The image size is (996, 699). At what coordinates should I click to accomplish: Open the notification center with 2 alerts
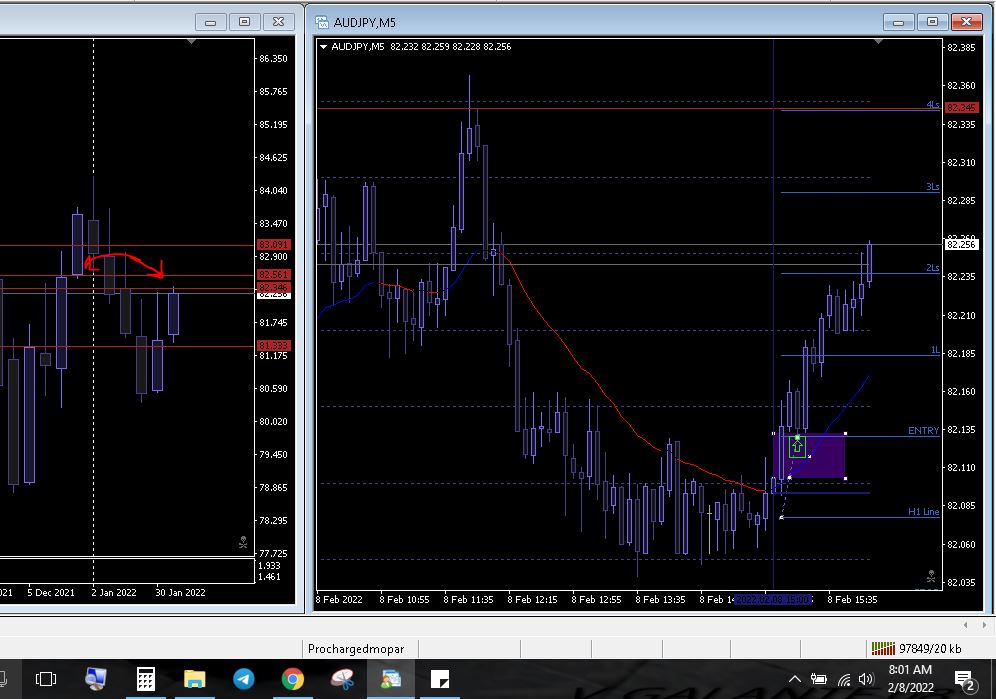[x=965, y=680]
